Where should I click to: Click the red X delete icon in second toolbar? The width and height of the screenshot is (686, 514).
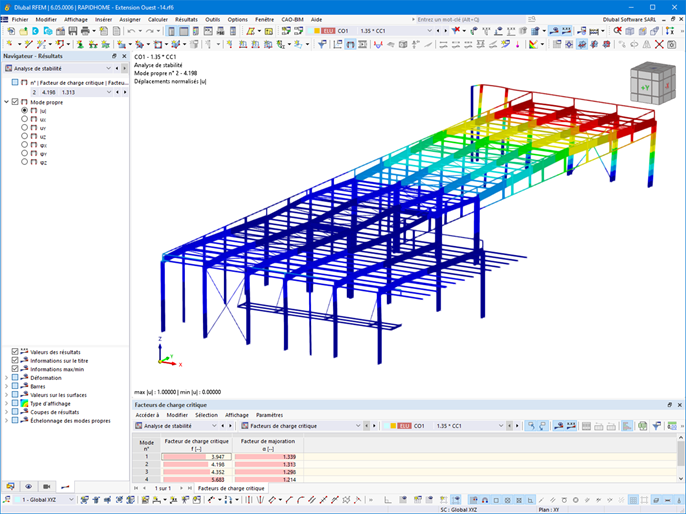[x=659, y=44]
